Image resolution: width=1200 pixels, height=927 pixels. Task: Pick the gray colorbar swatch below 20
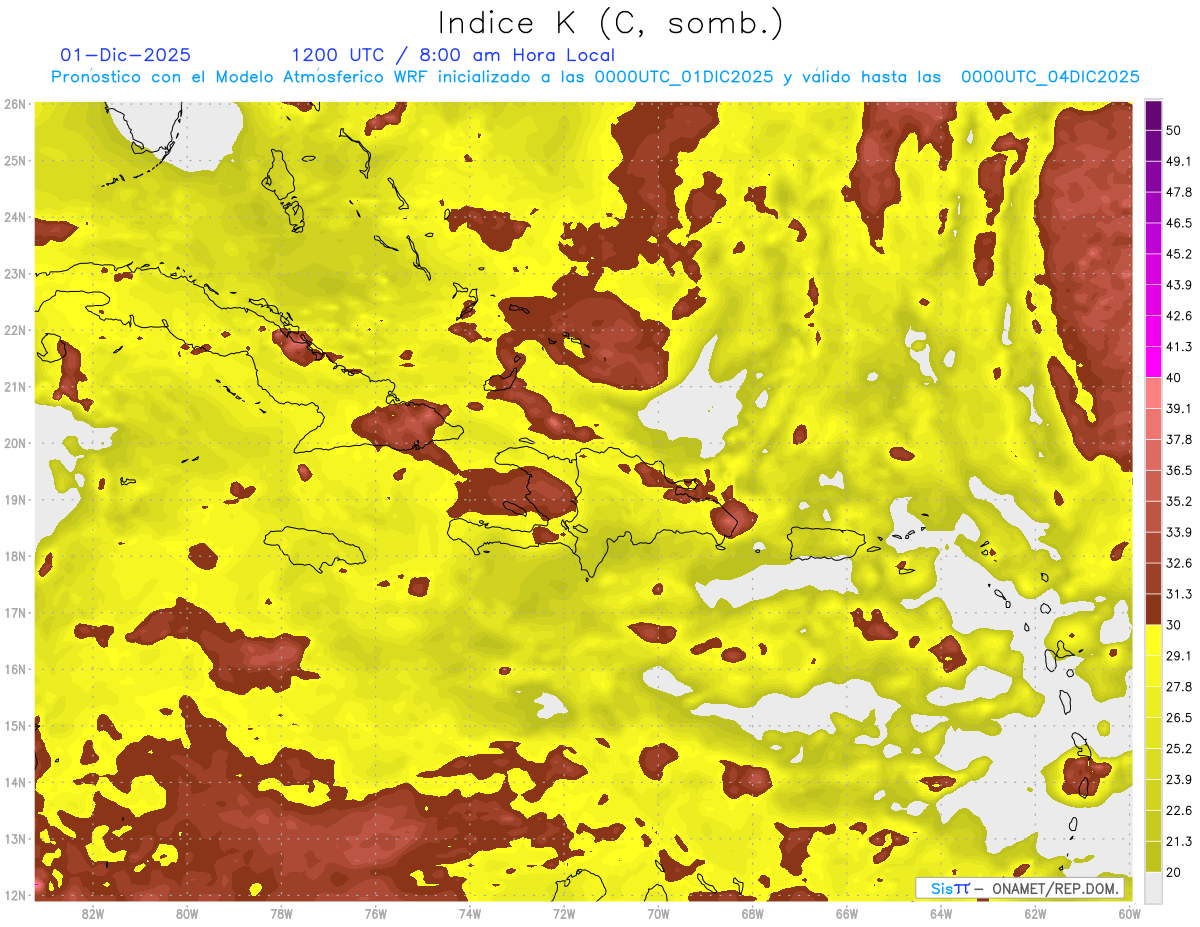[1153, 887]
